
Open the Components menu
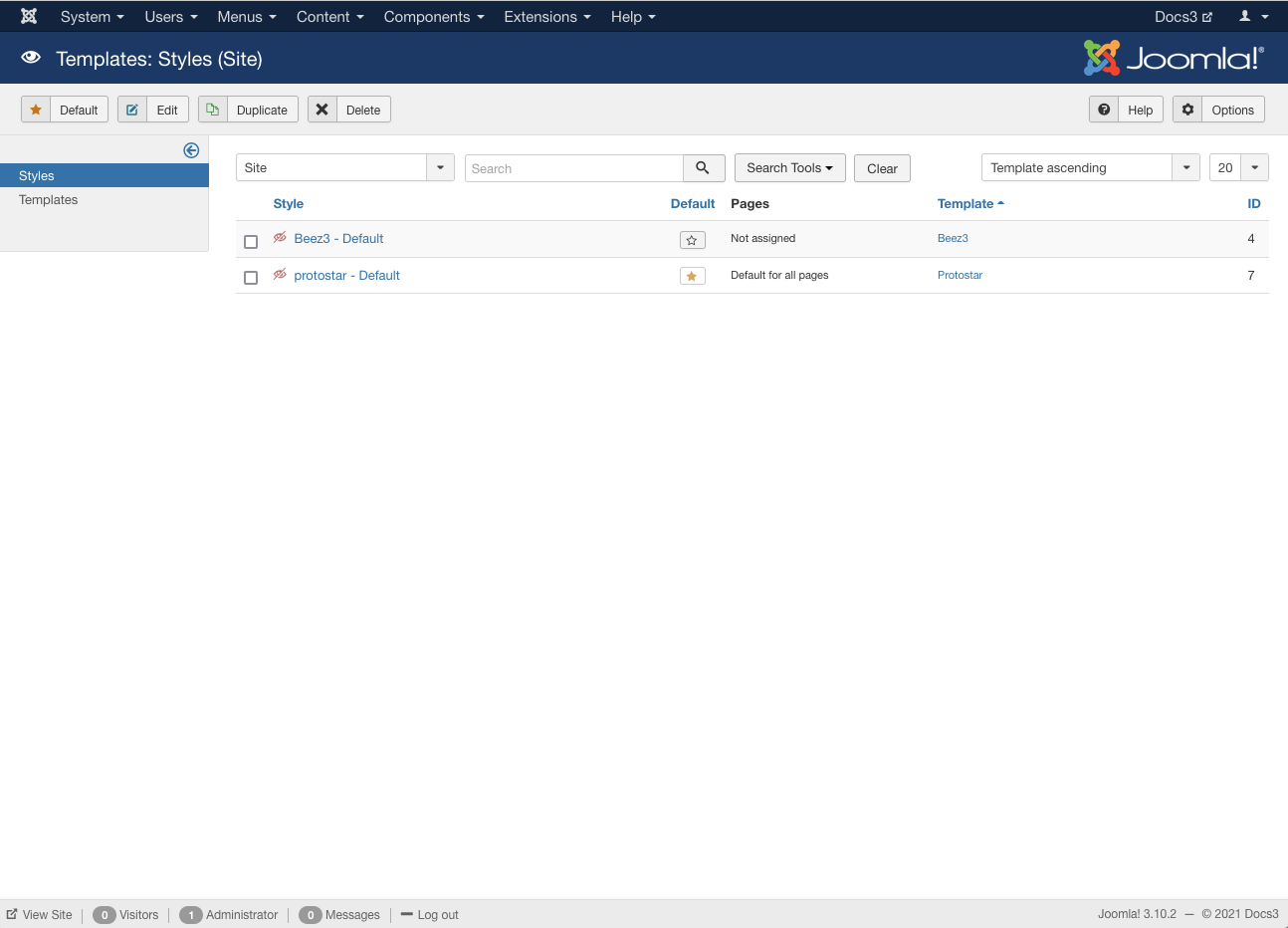click(433, 17)
